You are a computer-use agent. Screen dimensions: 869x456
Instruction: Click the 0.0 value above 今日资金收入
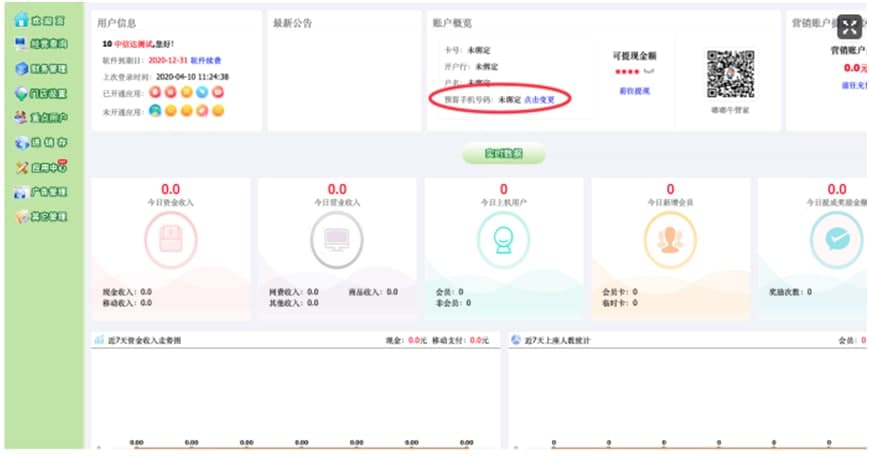(171, 189)
